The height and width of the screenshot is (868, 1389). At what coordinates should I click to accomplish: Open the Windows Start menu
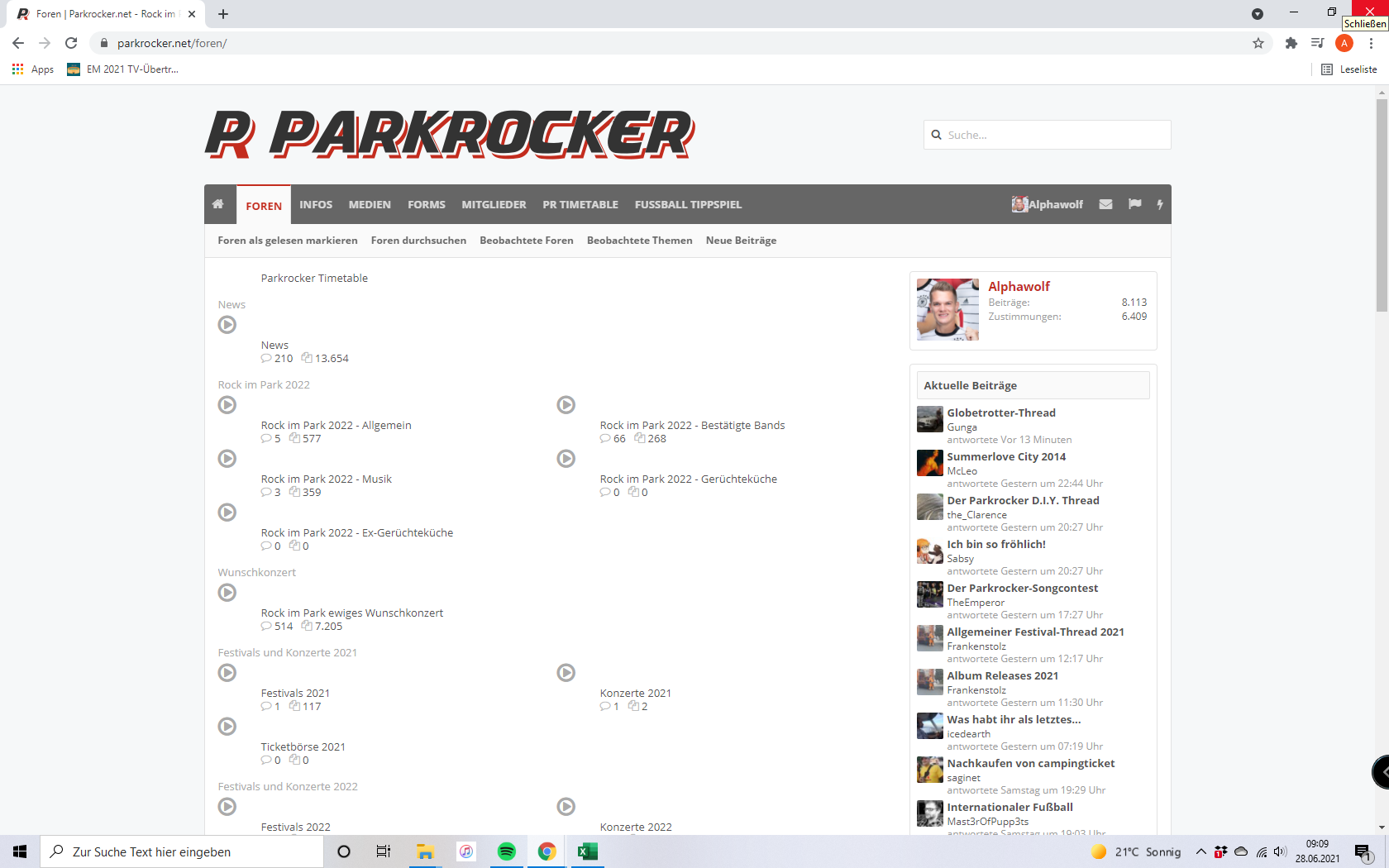tap(20, 851)
